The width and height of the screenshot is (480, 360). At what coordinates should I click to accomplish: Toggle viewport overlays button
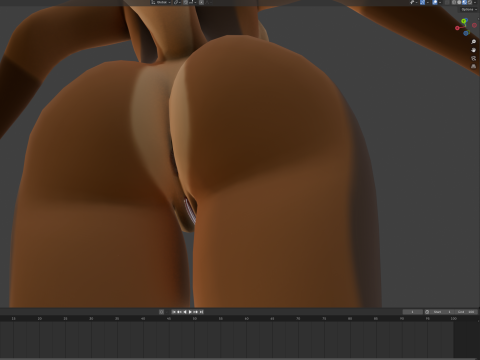[x=435, y=2]
